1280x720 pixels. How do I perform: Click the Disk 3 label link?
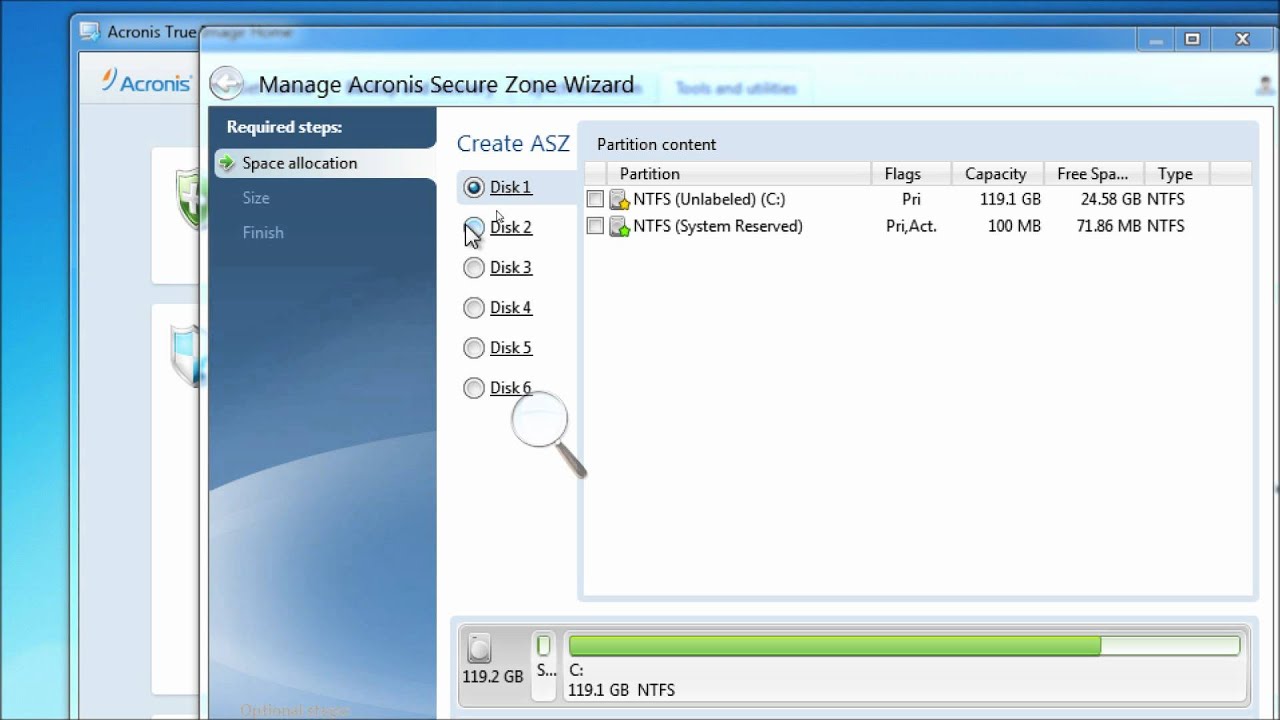(511, 267)
